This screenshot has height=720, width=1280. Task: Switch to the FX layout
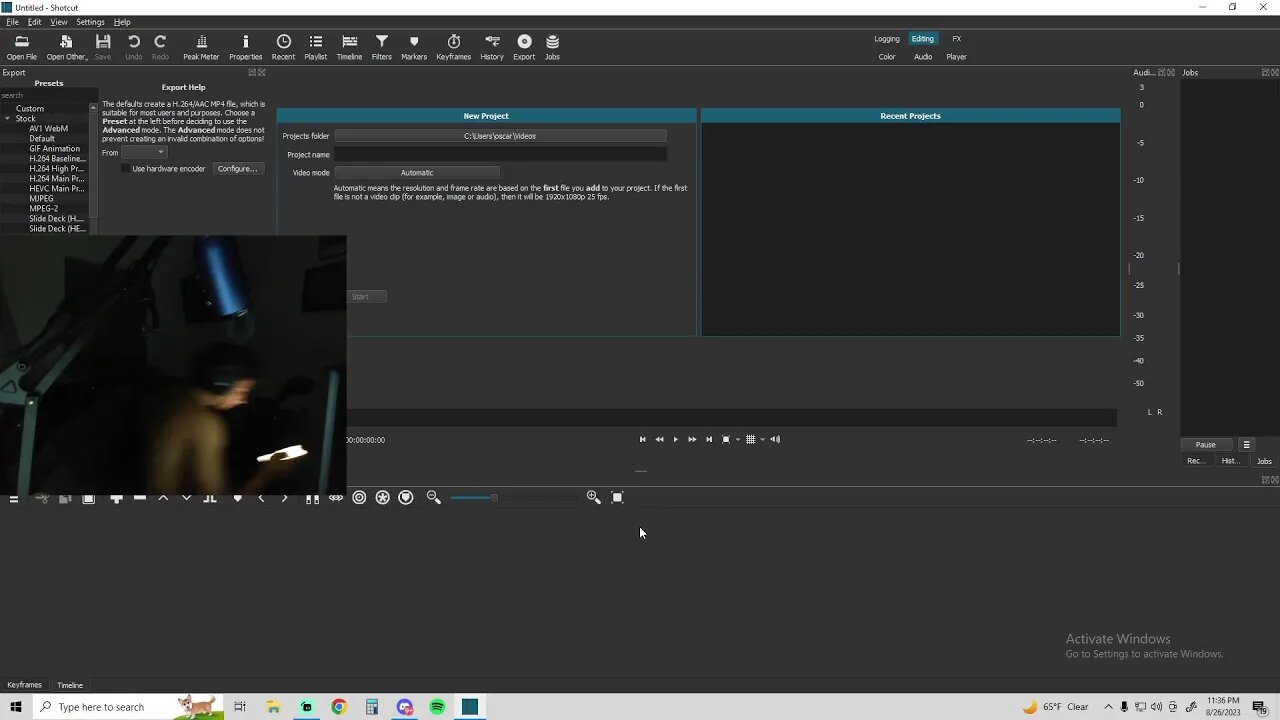[x=957, y=39]
